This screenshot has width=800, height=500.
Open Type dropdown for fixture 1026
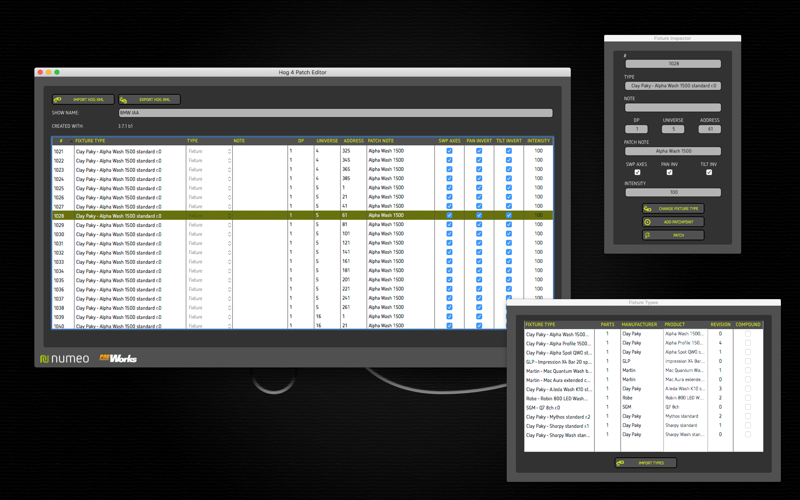click(x=209, y=197)
